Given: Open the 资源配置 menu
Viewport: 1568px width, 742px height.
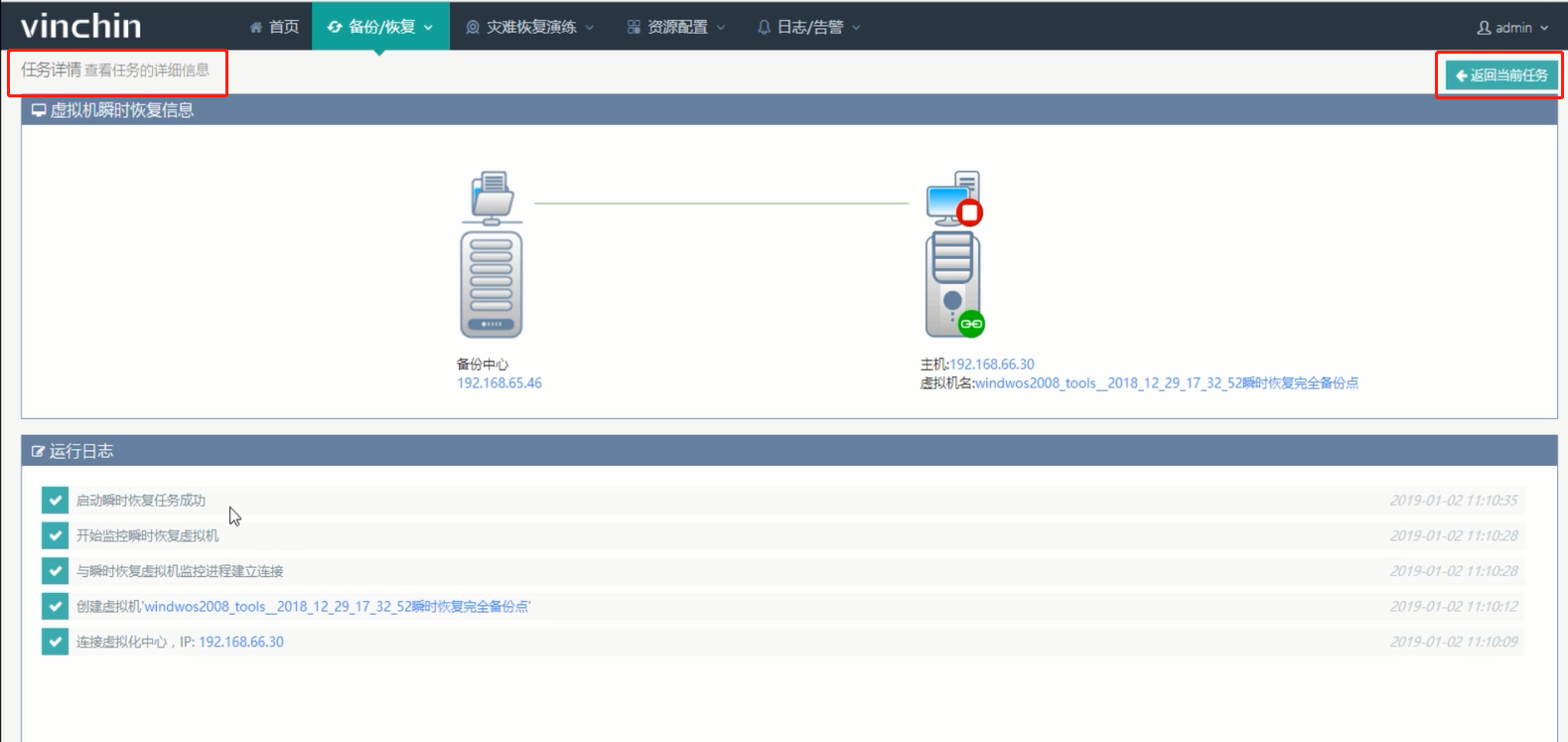Looking at the screenshot, I should click(x=676, y=27).
